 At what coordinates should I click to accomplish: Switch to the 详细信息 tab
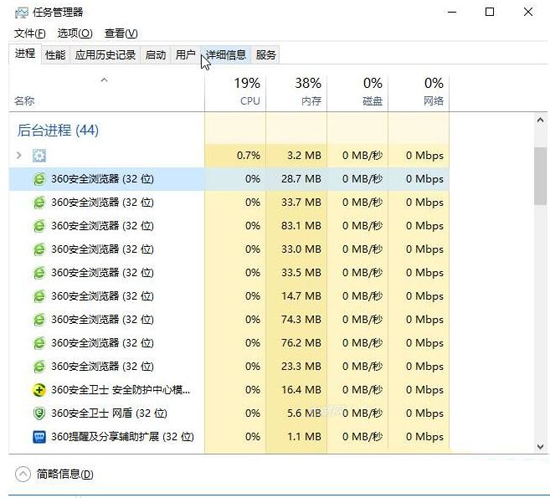(x=226, y=55)
